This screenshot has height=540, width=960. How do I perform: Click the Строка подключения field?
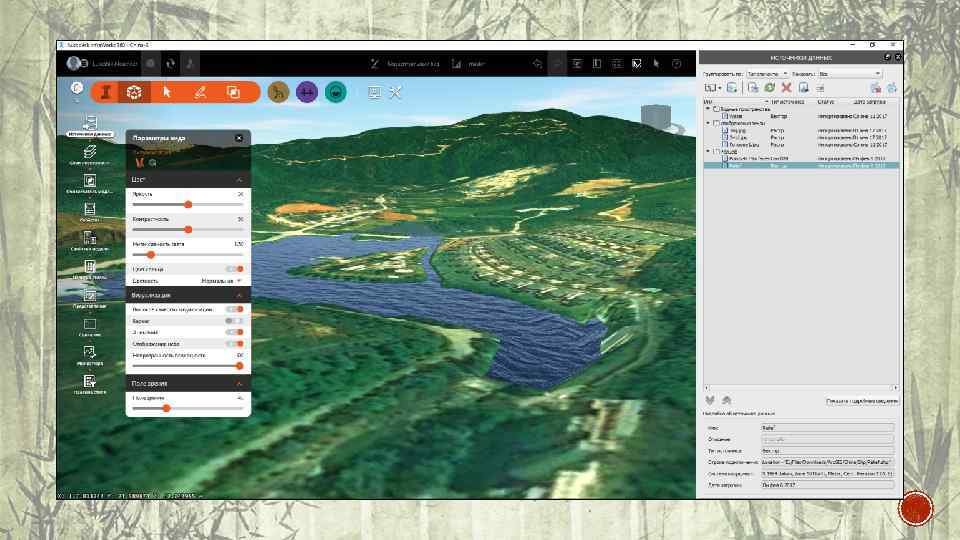(x=827, y=462)
